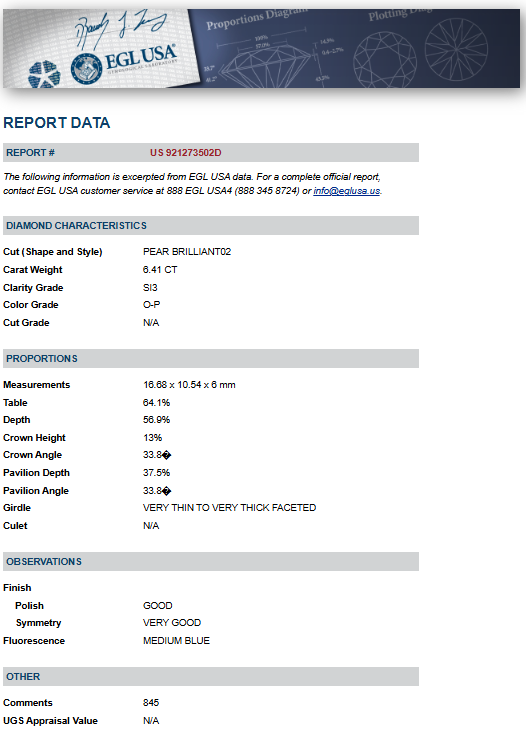
Task: Select report number US 921273502D
Action: (x=186, y=153)
